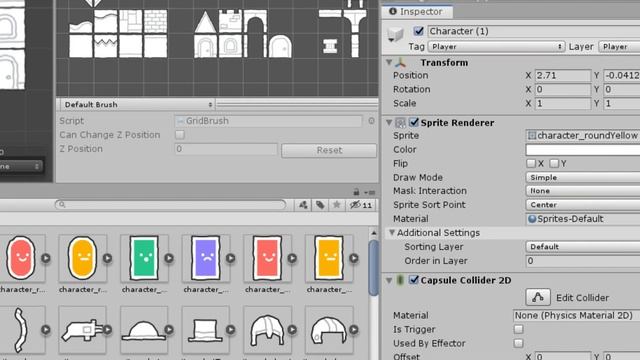Screen dimensions: 640x360
Task: Expand the green square character sprite arrow
Action: [x=169, y=258]
